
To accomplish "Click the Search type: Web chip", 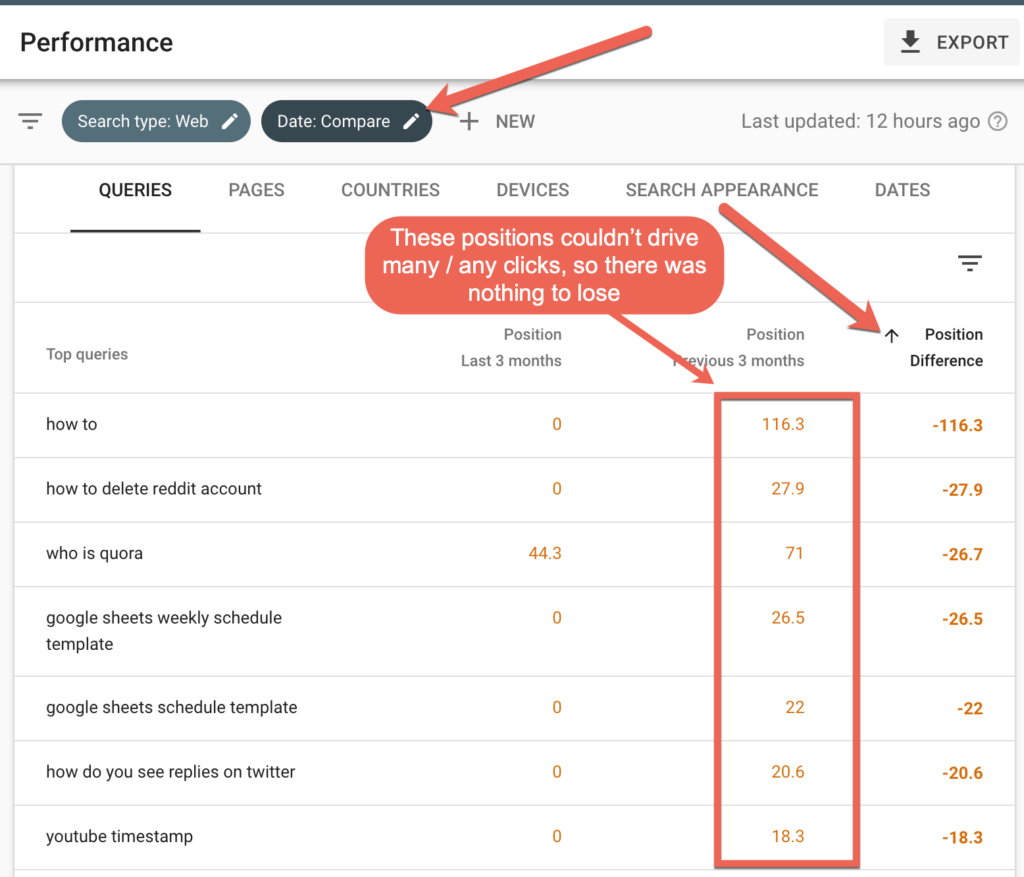I will 143,121.
